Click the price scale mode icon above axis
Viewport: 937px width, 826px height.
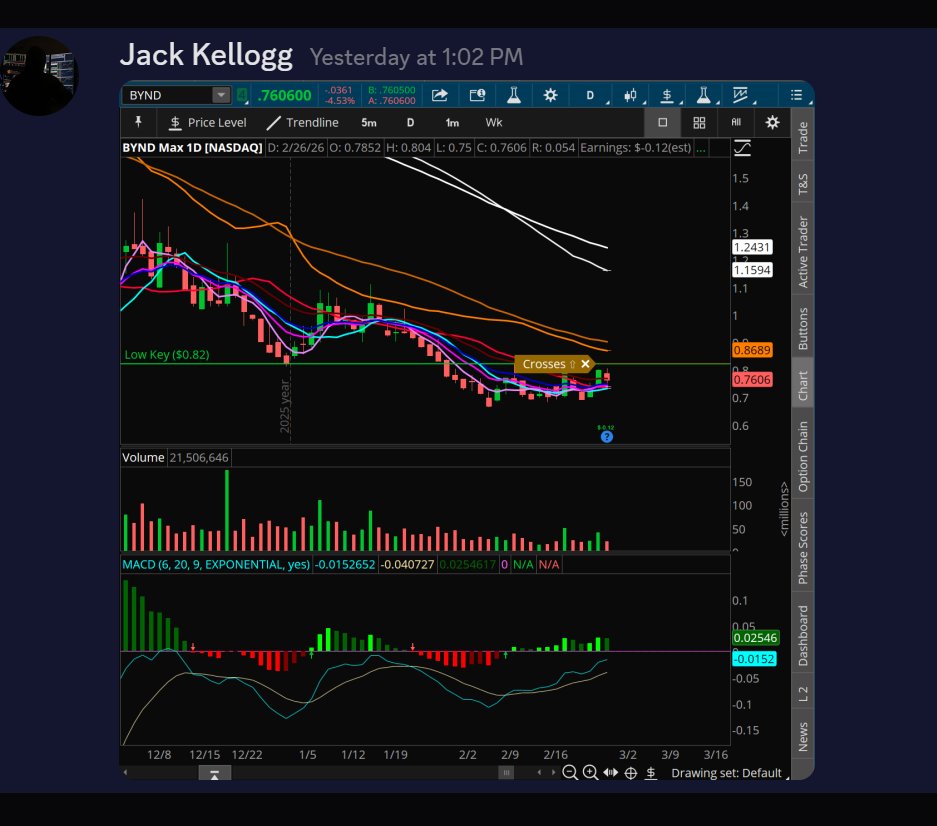pos(742,148)
